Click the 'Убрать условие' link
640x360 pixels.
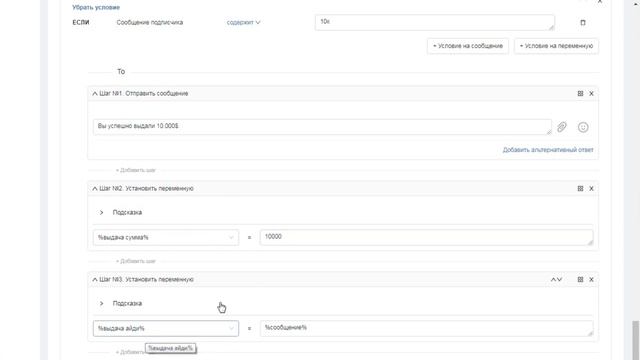96,7
